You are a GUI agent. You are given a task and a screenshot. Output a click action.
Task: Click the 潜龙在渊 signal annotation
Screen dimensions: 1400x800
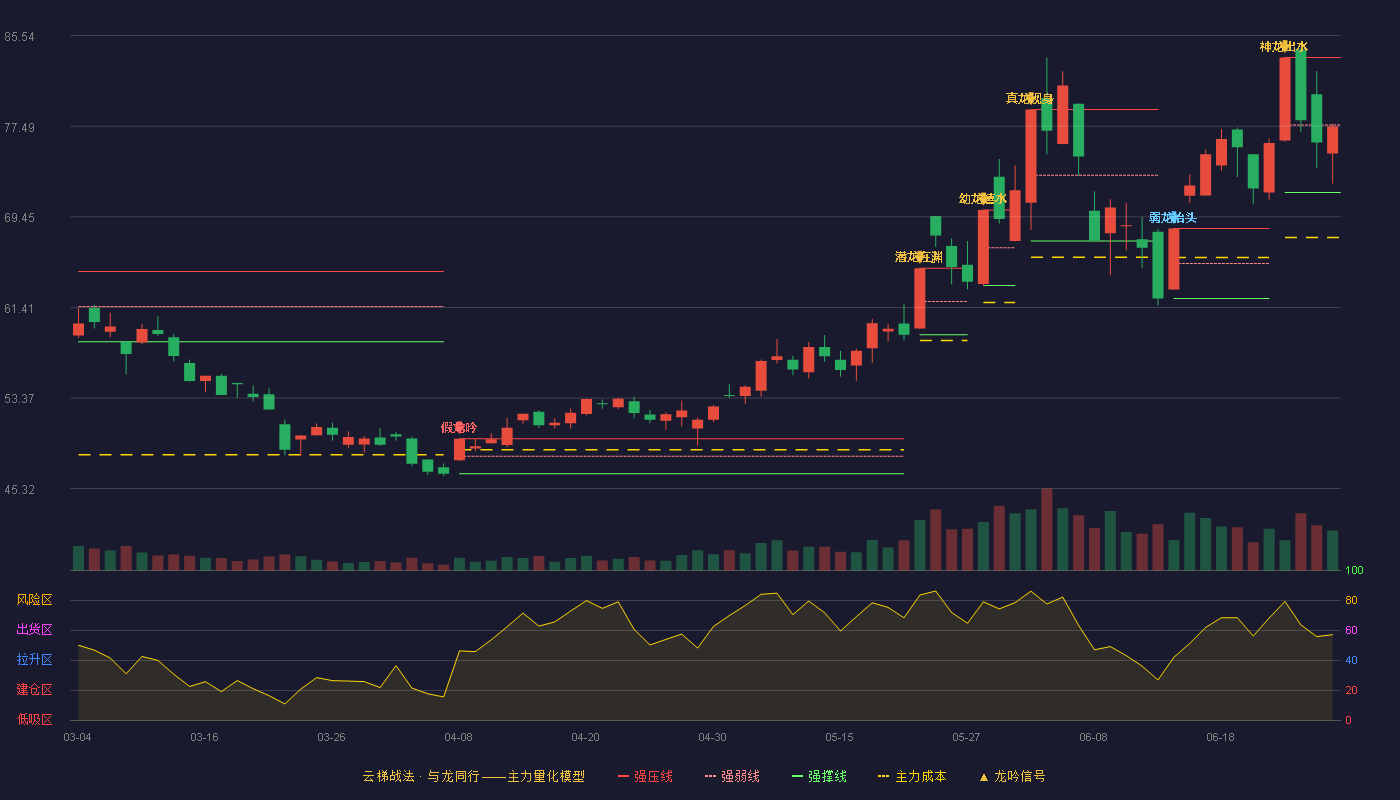pos(919,257)
